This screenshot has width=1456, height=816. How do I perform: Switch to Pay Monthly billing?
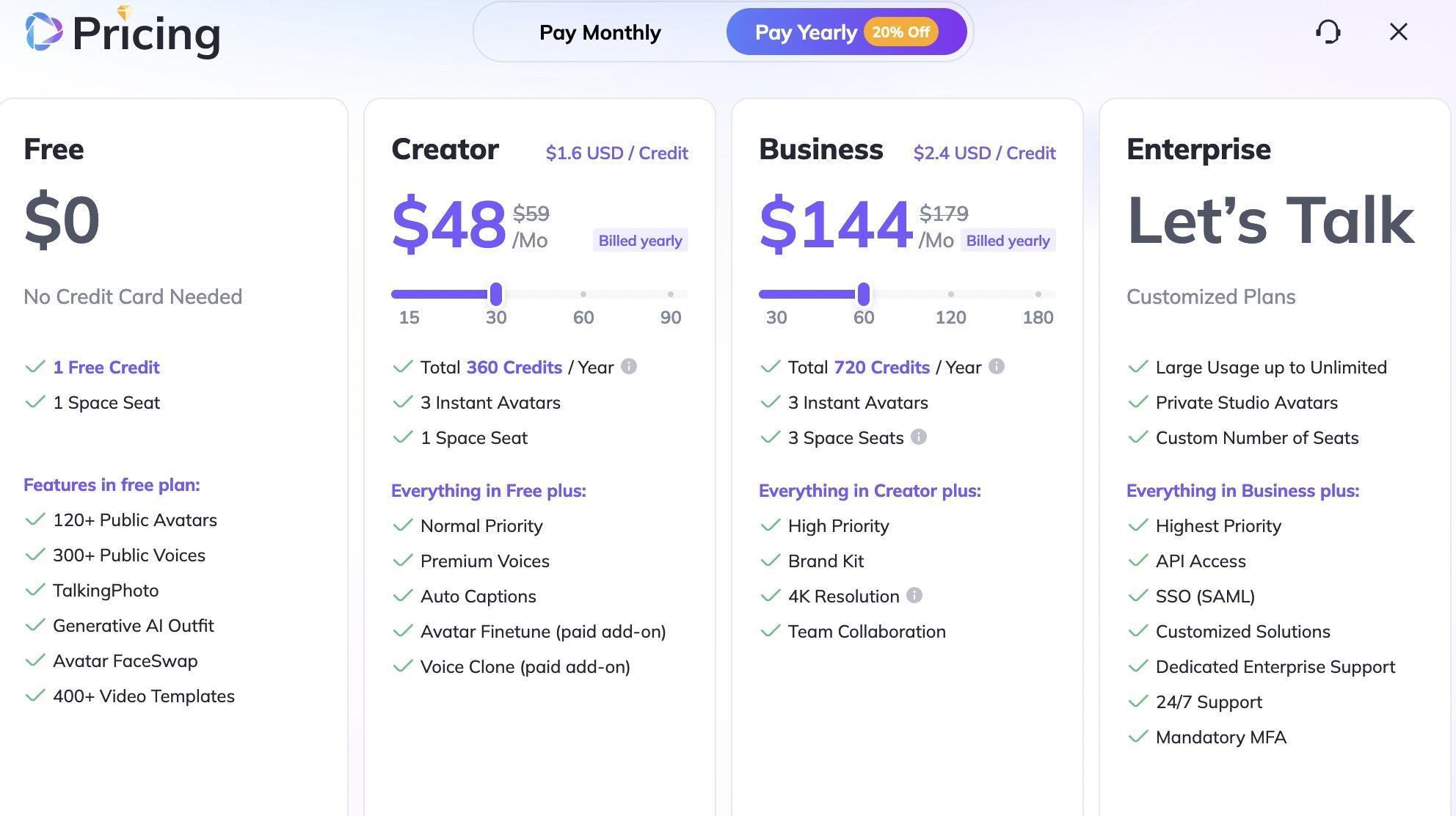coord(600,32)
